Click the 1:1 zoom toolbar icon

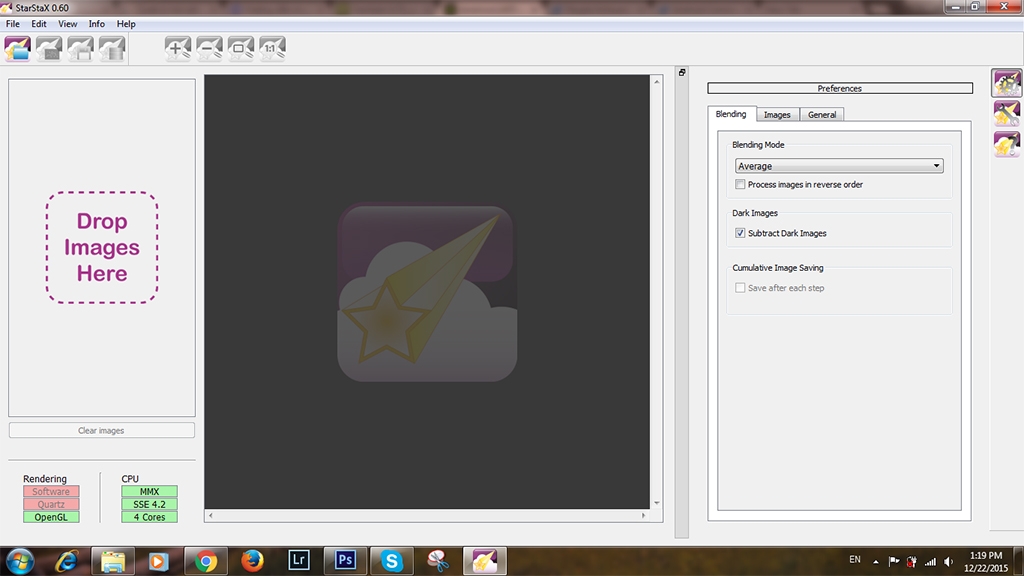[272, 49]
